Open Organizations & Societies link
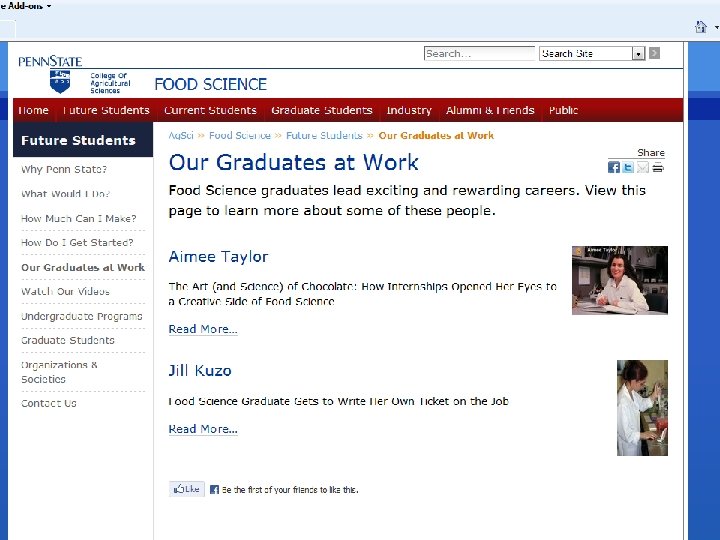The image size is (720, 540). tap(59, 372)
